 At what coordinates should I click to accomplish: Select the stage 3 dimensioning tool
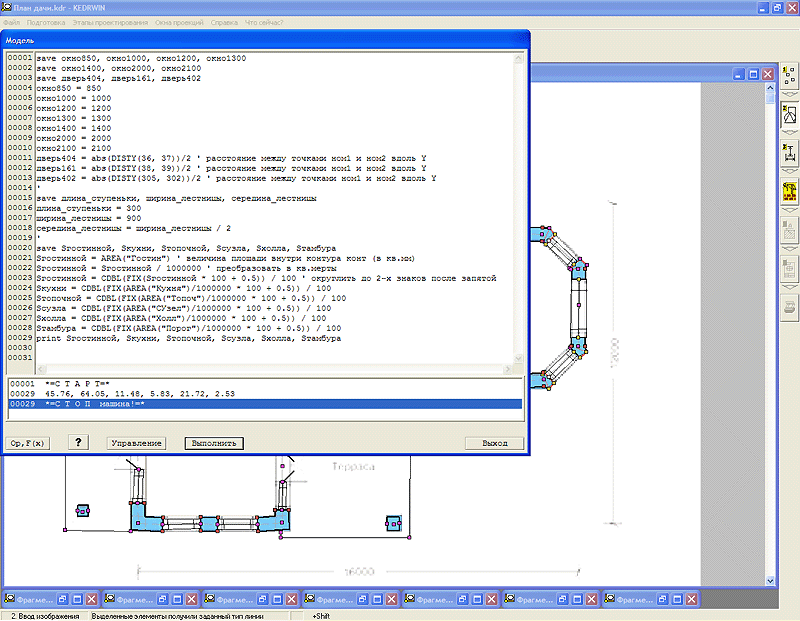pyautogui.click(x=789, y=153)
